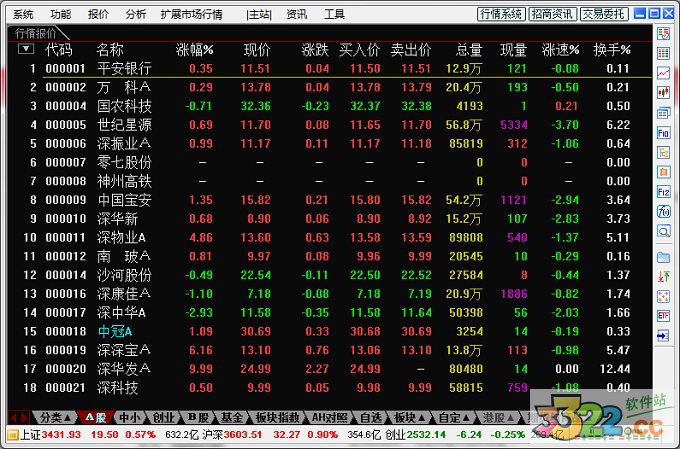This screenshot has width=680, height=449.
Task: Click the yellow square icon beside 上证 in status bar
Action: point(13,434)
